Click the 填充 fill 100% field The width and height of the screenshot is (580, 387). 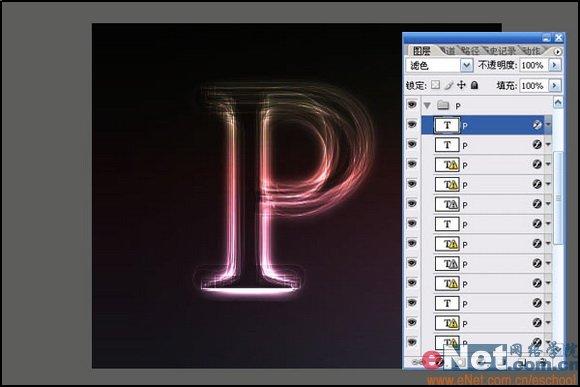pos(533,86)
